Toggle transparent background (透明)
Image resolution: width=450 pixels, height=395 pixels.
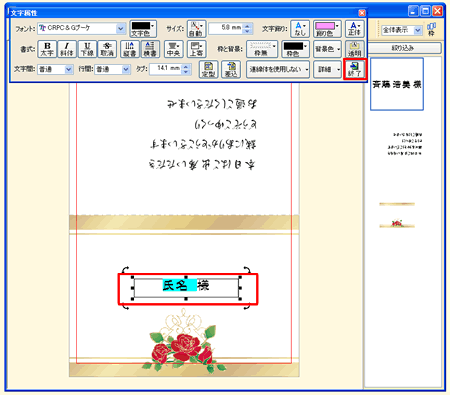(354, 49)
